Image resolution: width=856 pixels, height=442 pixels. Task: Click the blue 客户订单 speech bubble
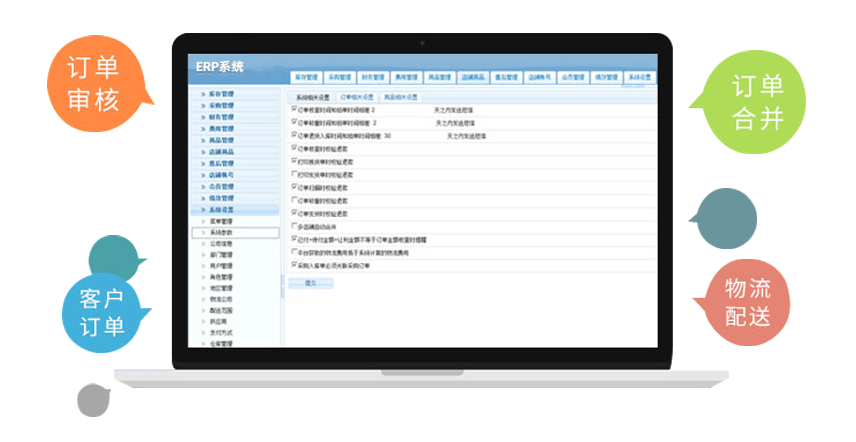pyautogui.click(x=100, y=313)
